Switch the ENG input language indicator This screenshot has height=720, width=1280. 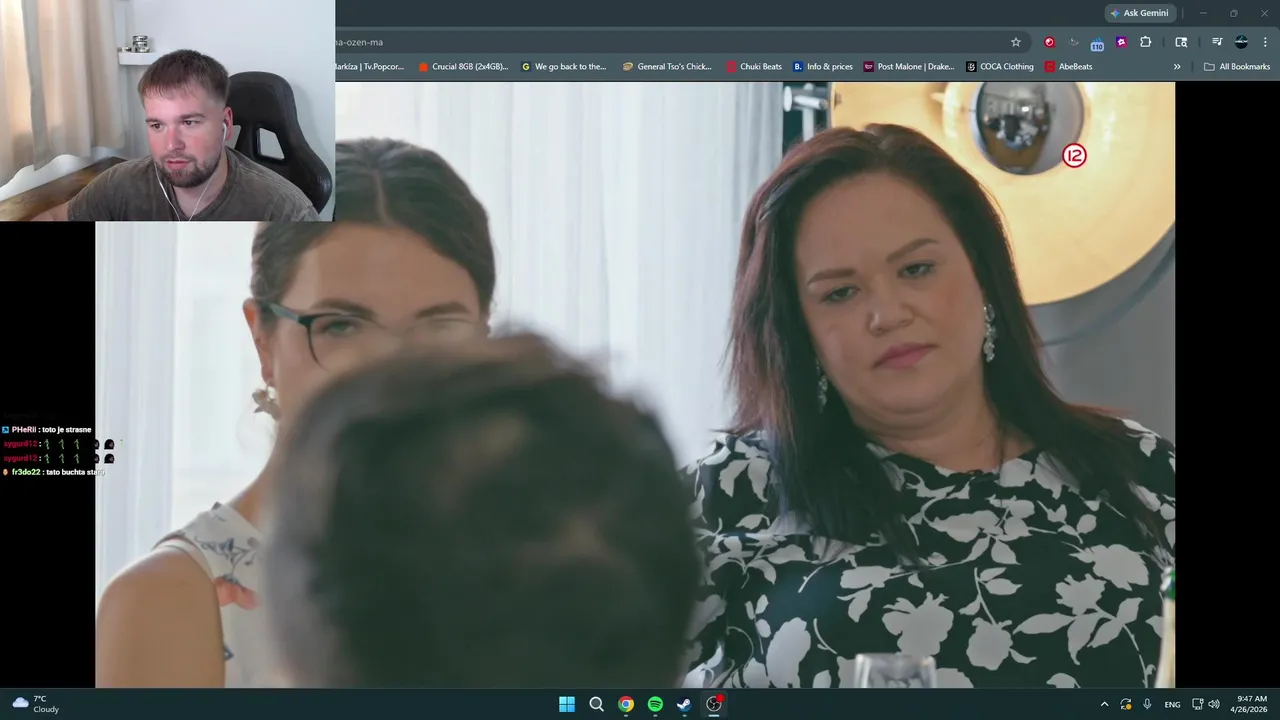point(1172,704)
